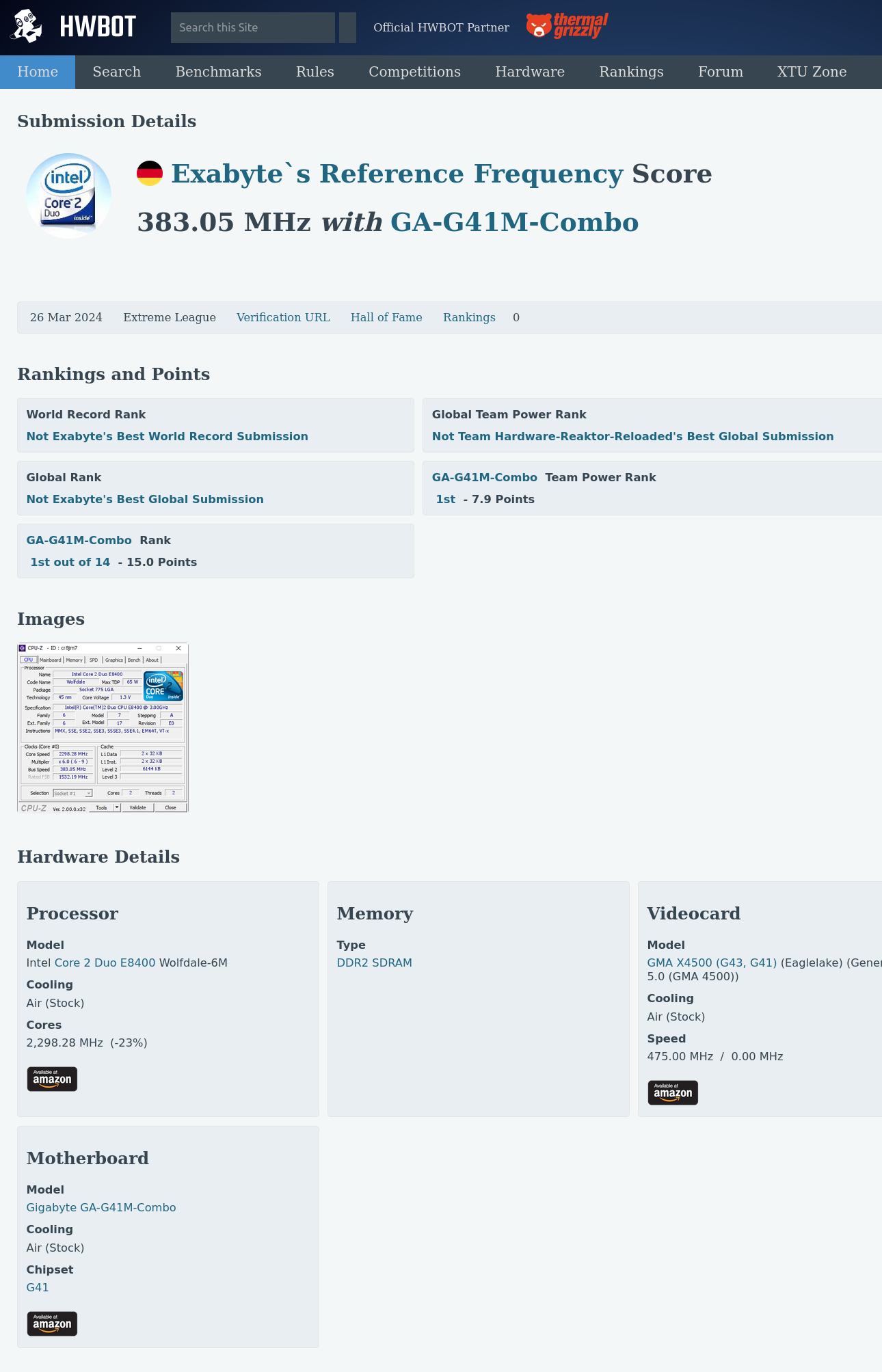Click the 'Air (Stock)' cooling value under Processor
882x1372 pixels.
[x=55, y=1003]
